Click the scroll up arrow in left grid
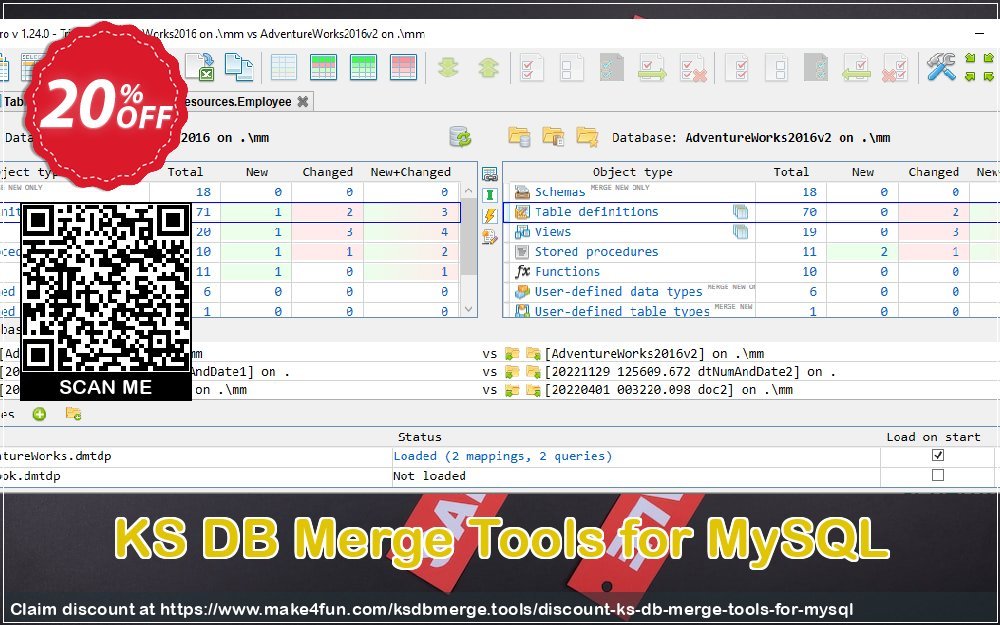The image size is (1000, 625). point(469,191)
